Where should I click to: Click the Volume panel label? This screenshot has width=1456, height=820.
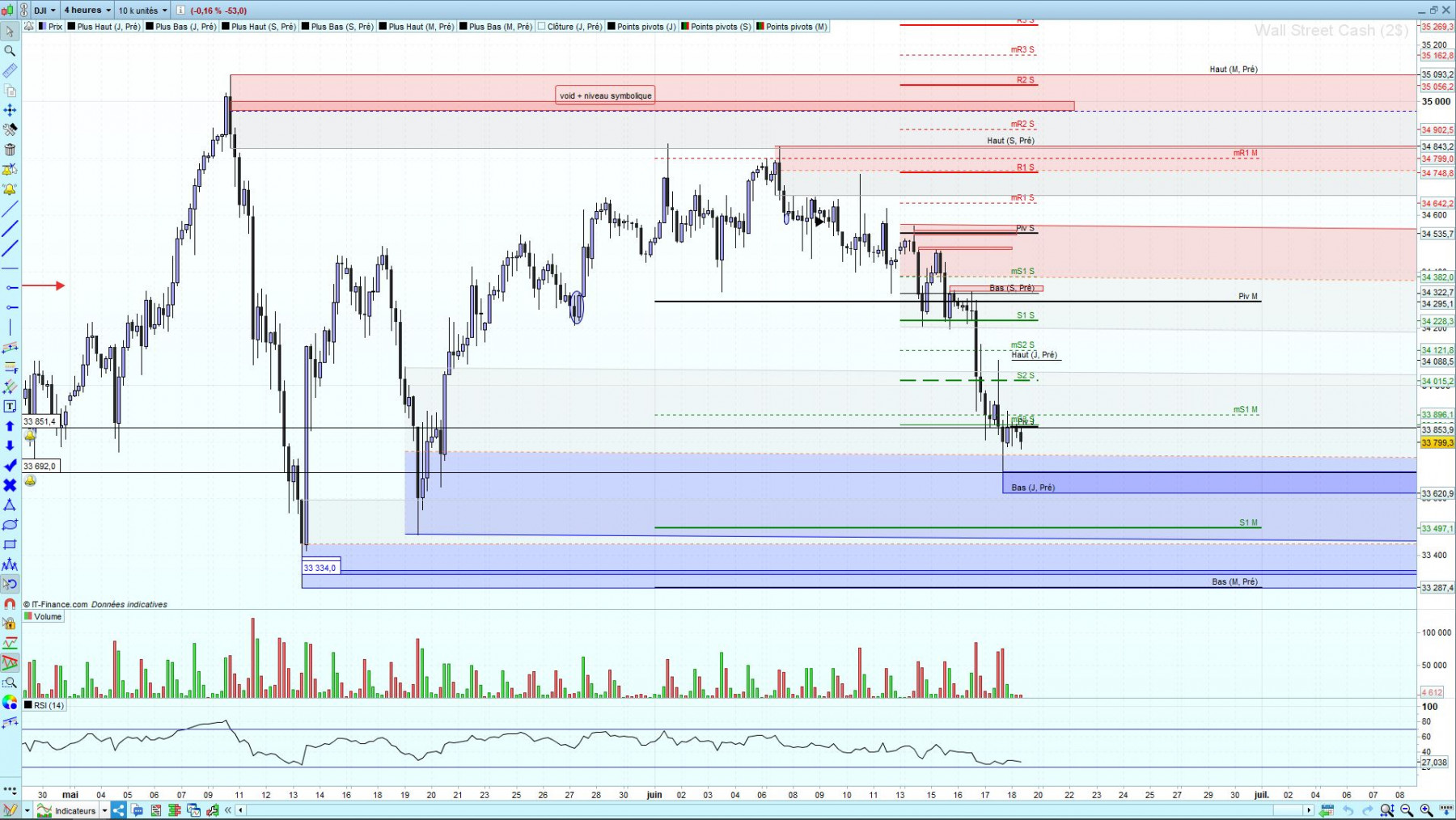44,616
